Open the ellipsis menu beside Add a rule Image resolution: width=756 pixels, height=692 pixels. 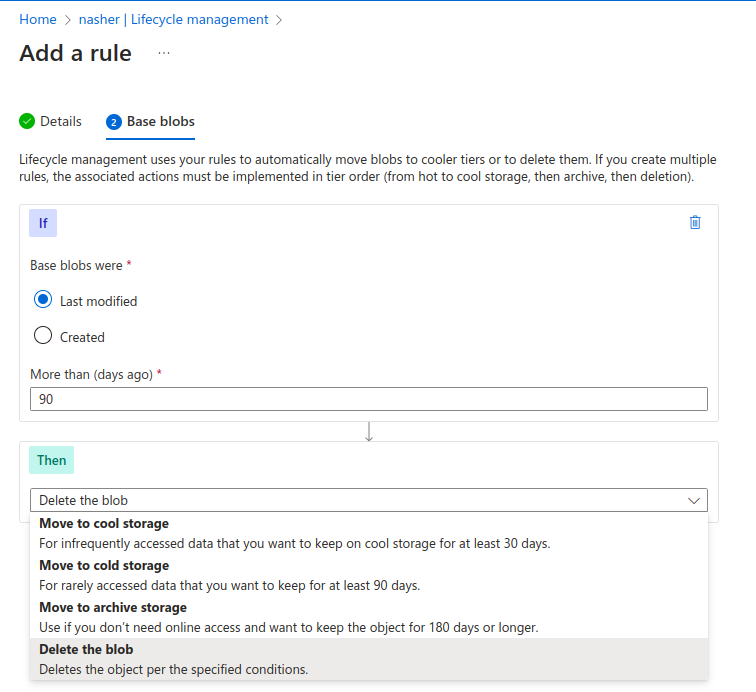click(164, 53)
